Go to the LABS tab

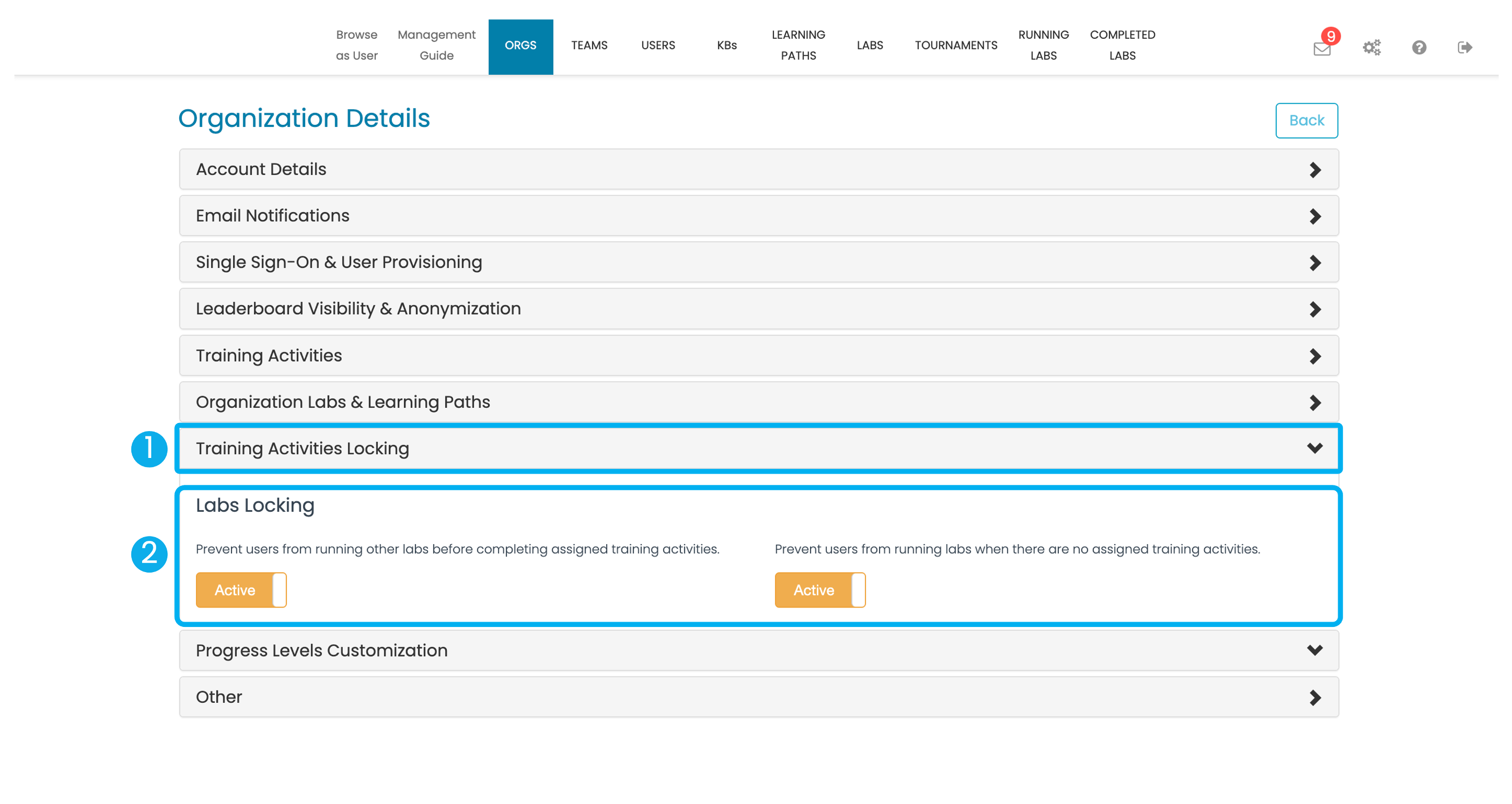tap(869, 46)
